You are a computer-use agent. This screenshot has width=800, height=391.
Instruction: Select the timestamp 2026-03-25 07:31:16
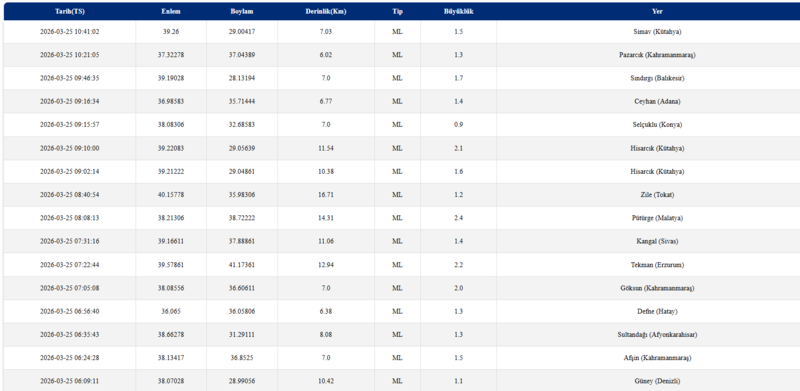[x=69, y=241]
